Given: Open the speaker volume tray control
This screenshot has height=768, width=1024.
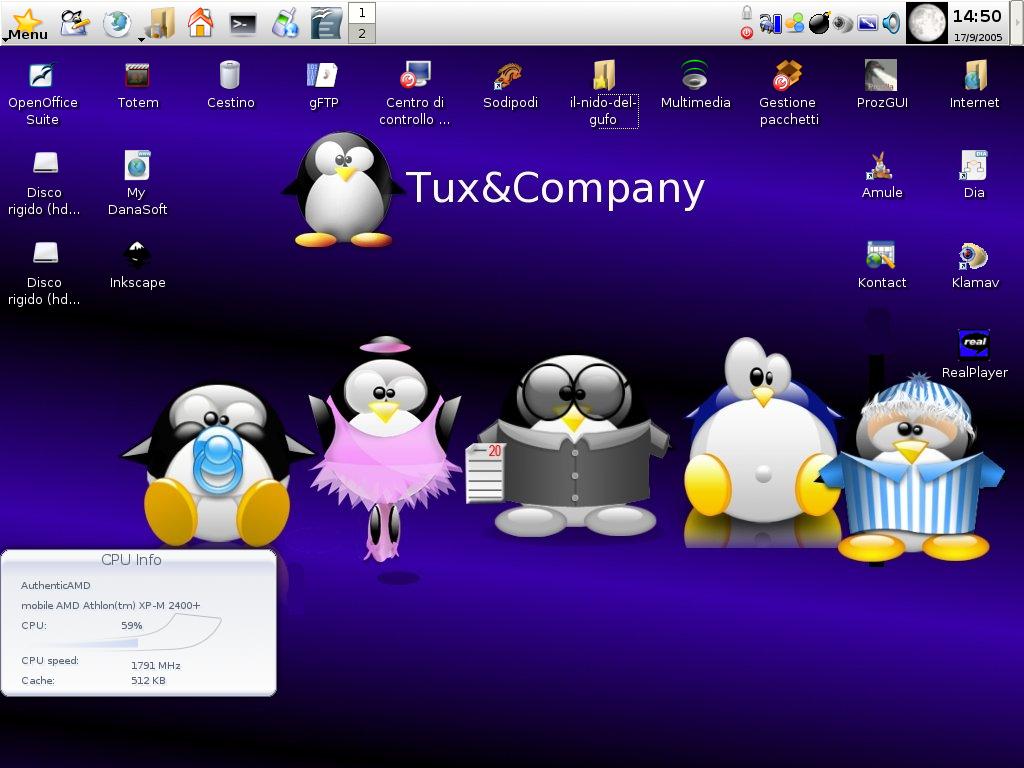Looking at the screenshot, I should point(891,24).
